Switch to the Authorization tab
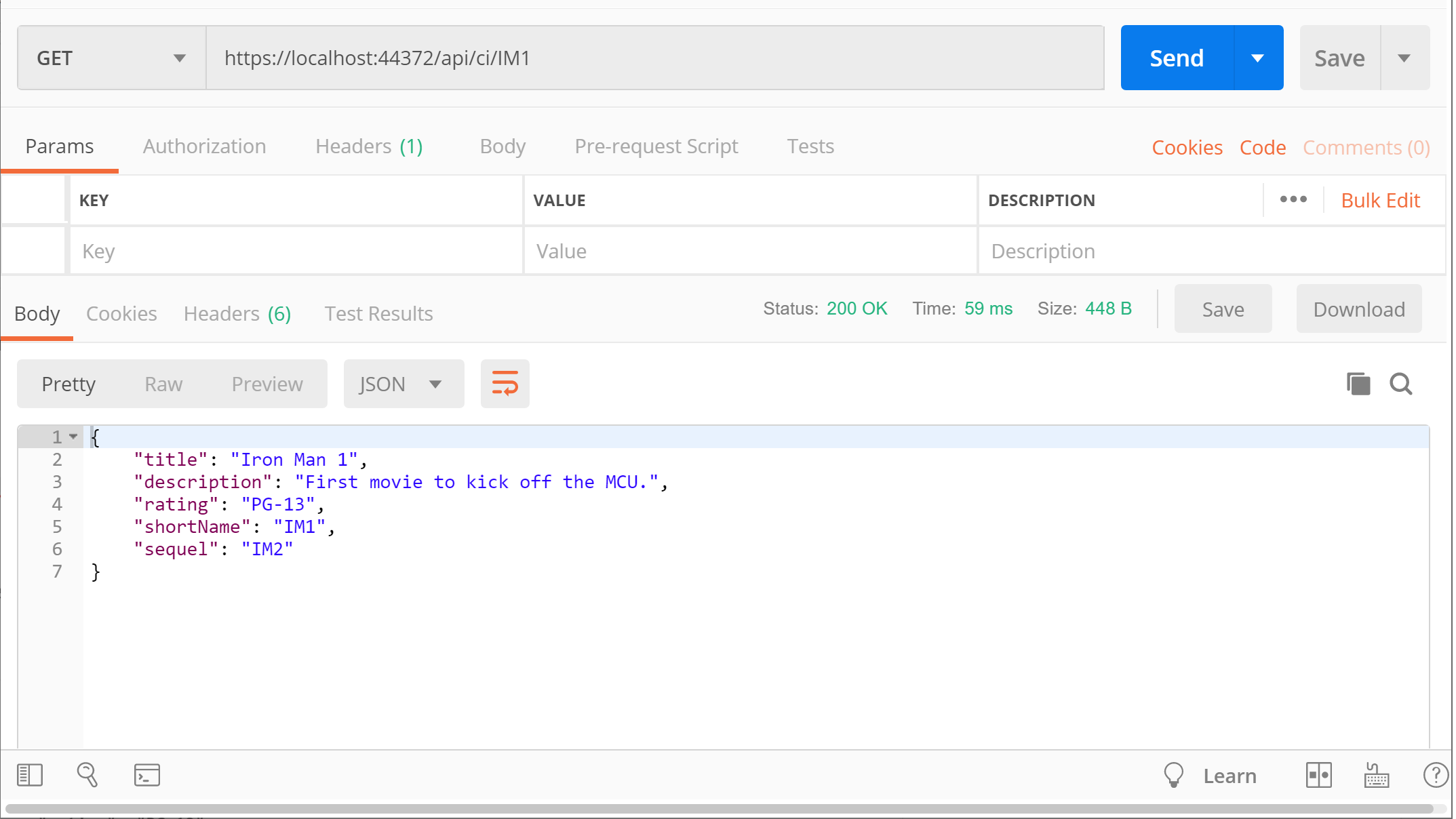 [x=204, y=146]
